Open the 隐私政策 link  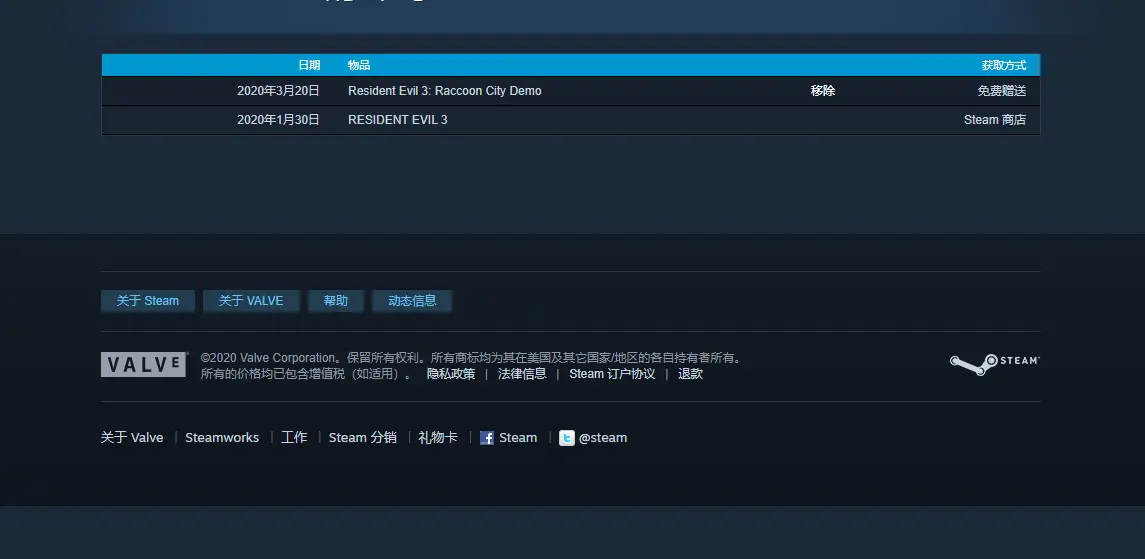pos(451,374)
